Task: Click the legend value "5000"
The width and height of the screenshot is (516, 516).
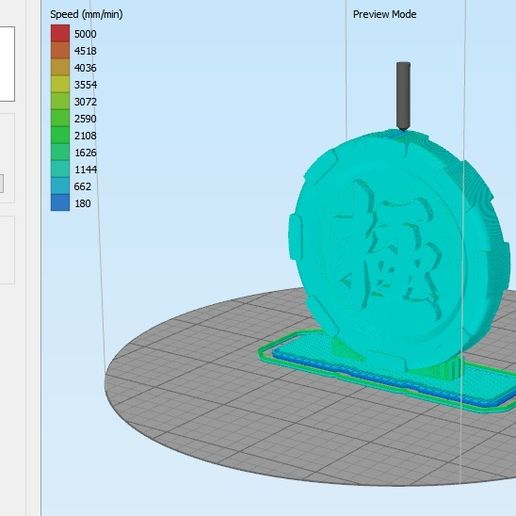Action: click(85, 34)
